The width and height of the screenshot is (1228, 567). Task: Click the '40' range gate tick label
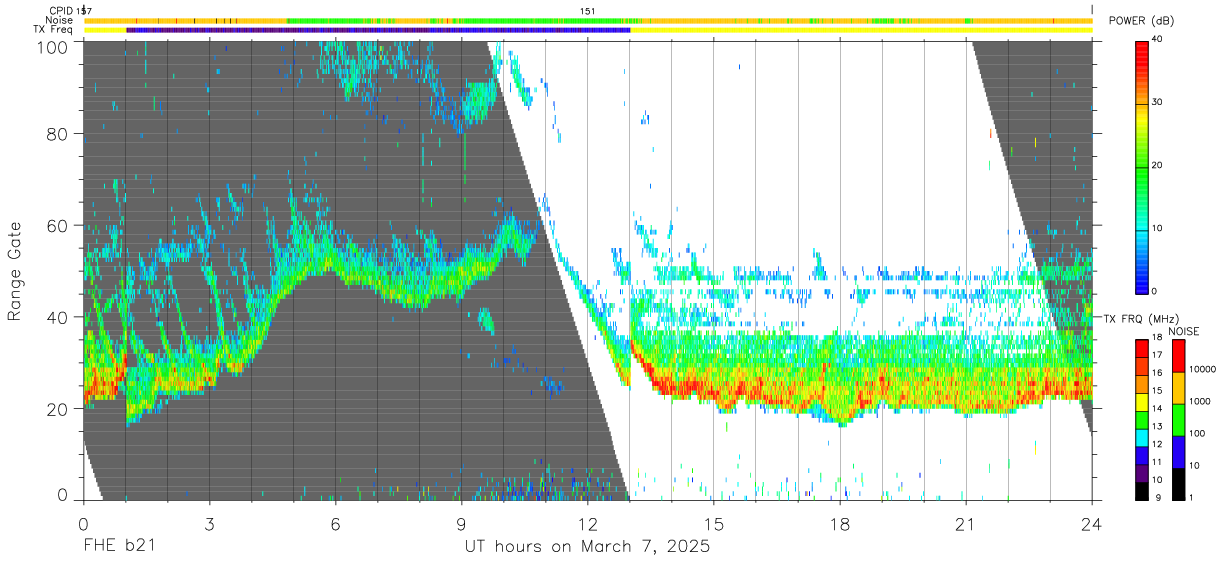59,317
